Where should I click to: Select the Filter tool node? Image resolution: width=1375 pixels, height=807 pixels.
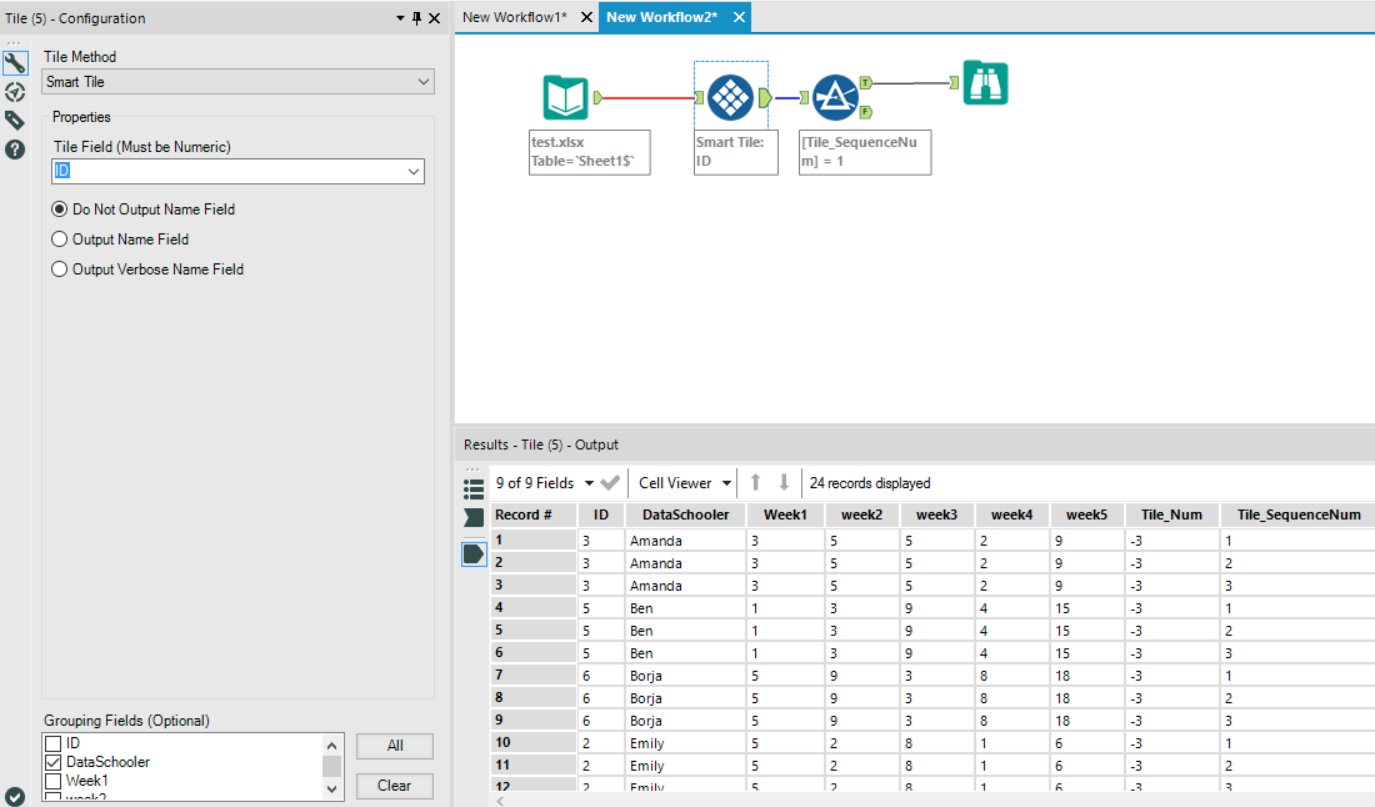pyautogui.click(x=835, y=98)
